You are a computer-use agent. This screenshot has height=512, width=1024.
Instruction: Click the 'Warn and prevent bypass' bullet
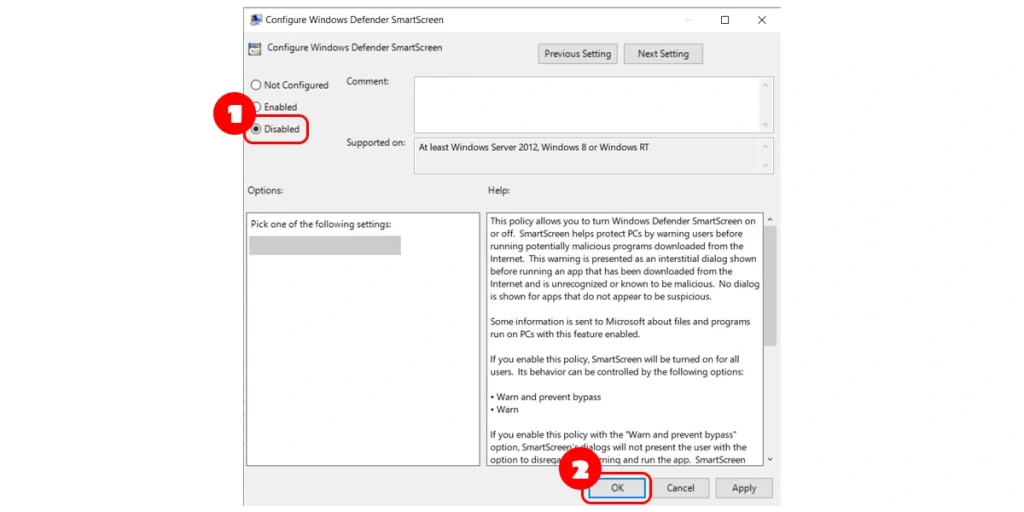(x=545, y=397)
